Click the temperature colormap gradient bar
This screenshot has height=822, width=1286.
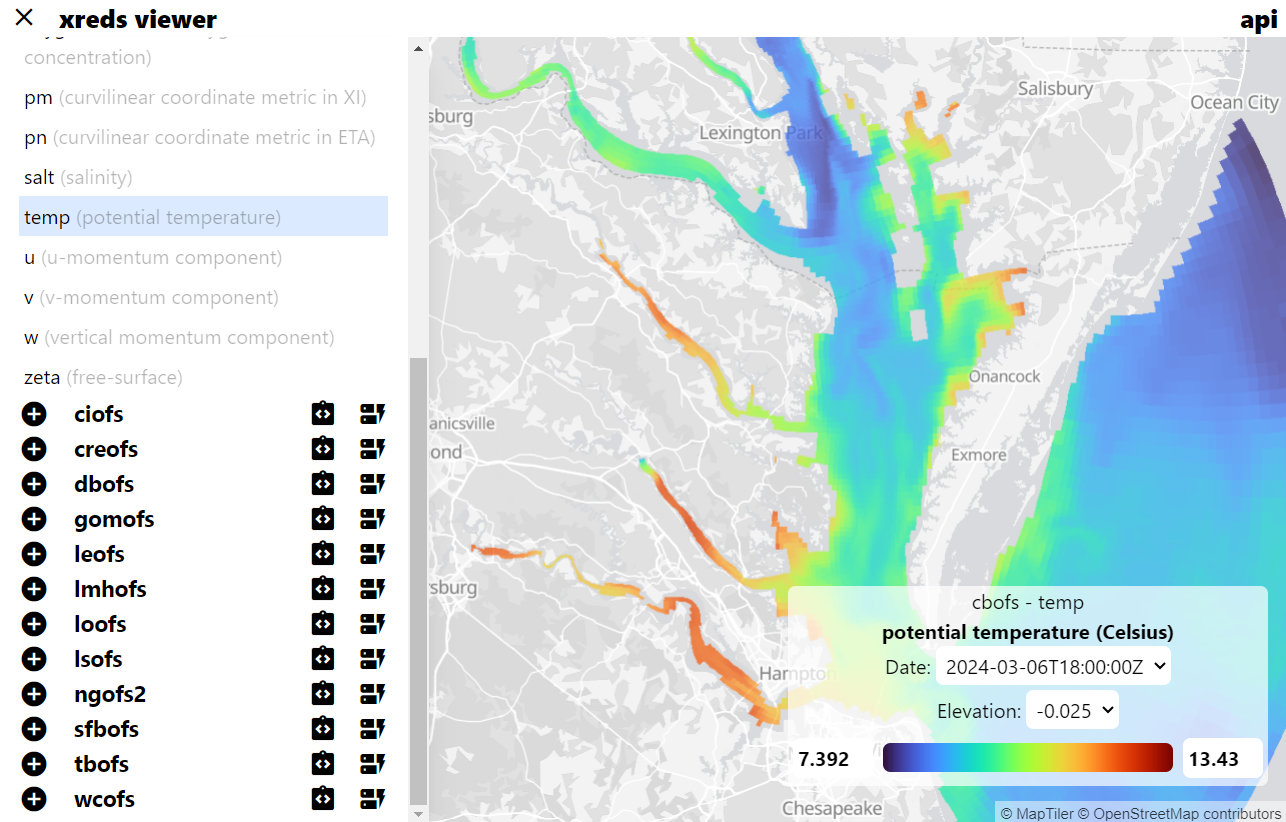1027,758
